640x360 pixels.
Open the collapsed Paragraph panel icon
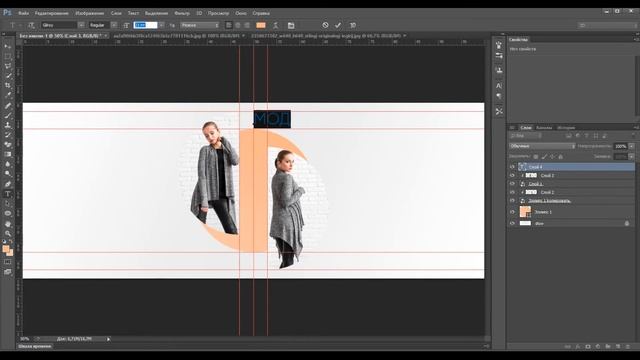coord(499,96)
